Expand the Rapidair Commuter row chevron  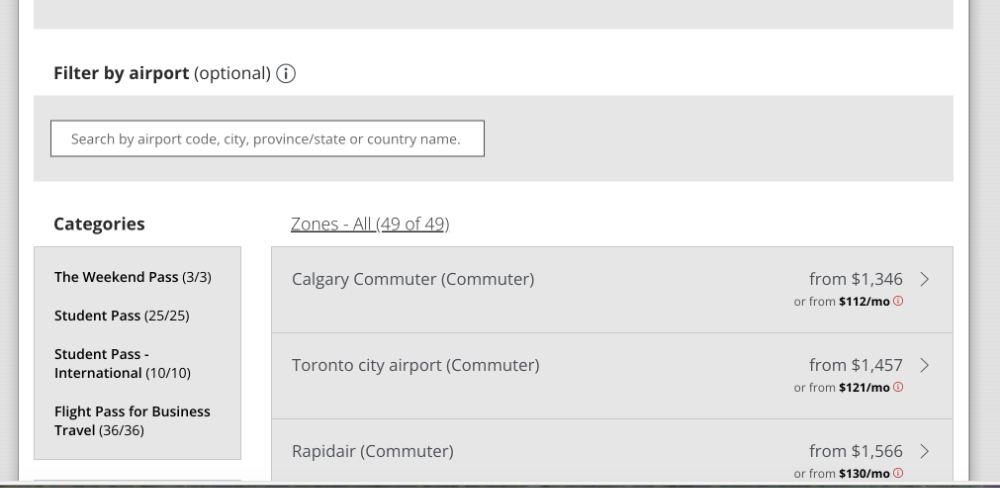click(x=924, y=451)
